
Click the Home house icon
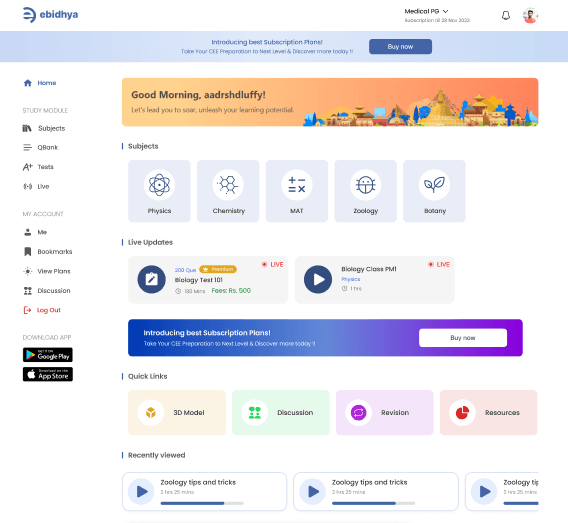pyautogui.click(x=28, y=83)
